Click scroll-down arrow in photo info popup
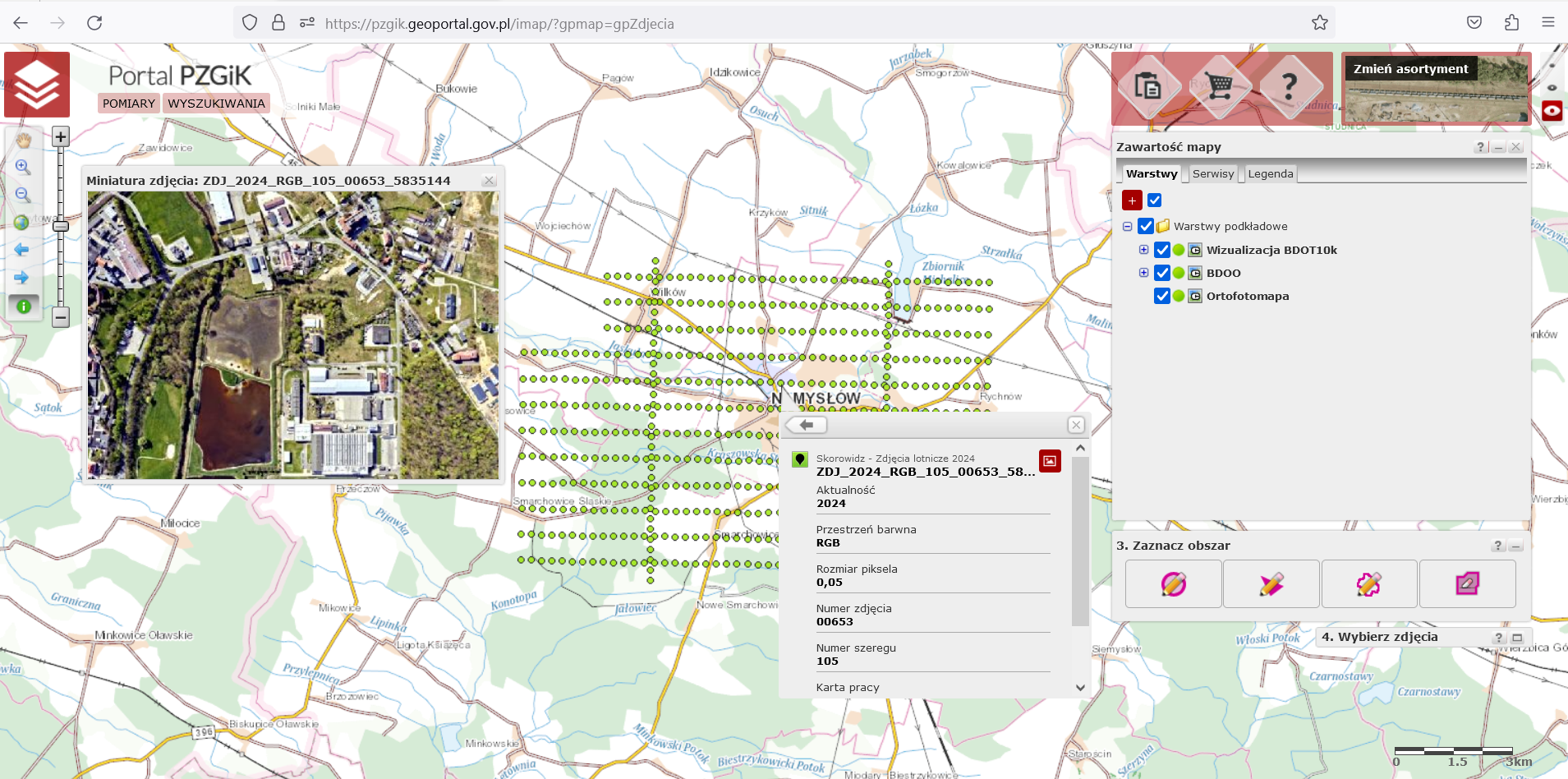The image size is (1568, 779). tap(1080, 688)
